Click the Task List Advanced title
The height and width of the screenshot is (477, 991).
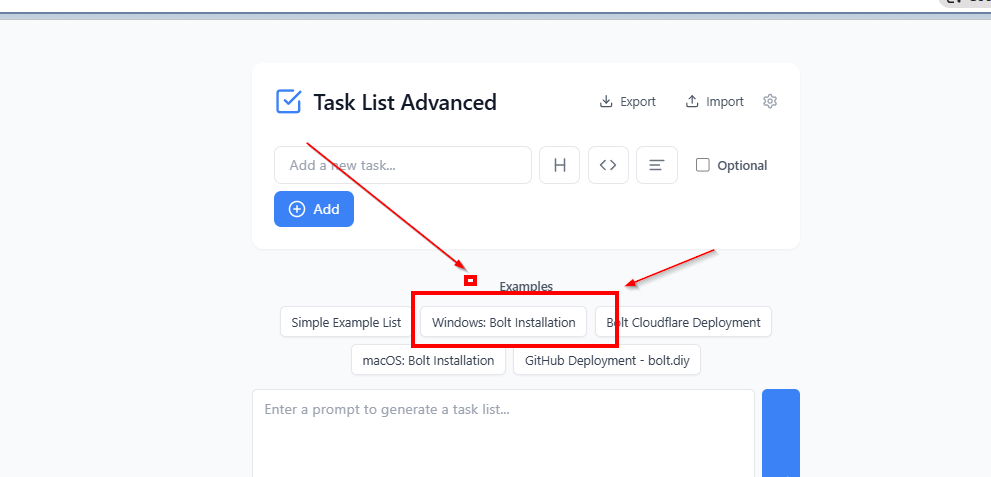[x=404, y=102]
